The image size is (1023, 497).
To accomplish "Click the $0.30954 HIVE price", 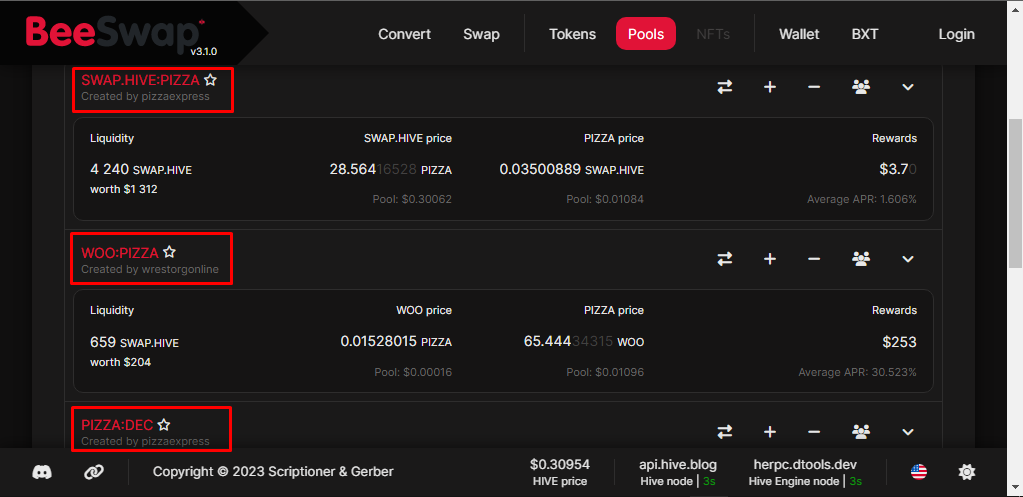I will point(560,472).
